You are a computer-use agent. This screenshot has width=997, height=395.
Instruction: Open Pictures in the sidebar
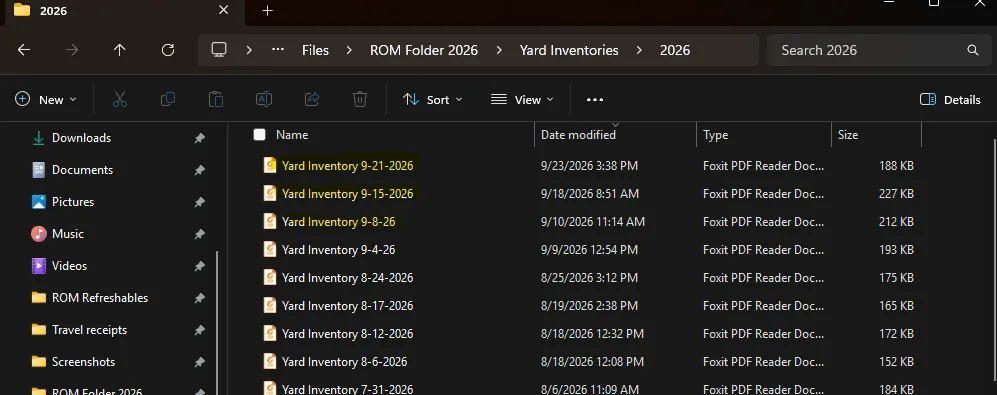coord(73,202)
